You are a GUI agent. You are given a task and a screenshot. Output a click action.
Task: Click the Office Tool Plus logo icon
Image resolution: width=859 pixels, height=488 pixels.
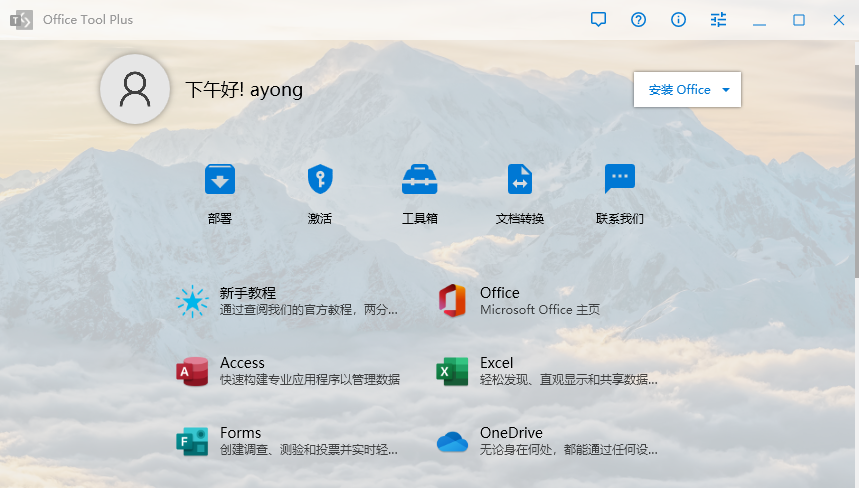21,20
